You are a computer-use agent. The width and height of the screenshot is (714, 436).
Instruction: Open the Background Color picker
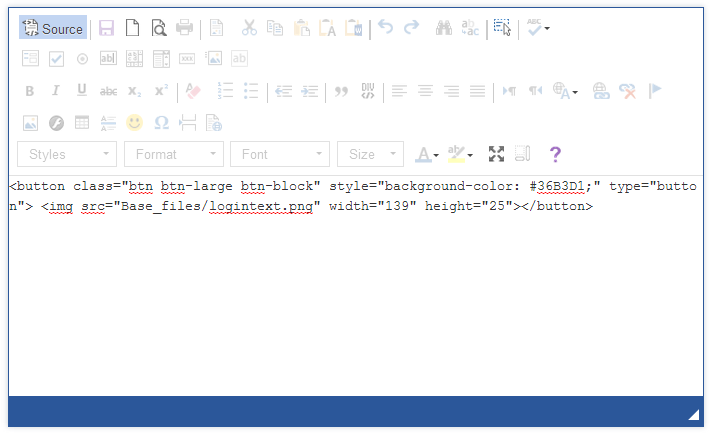click(460, 154)
